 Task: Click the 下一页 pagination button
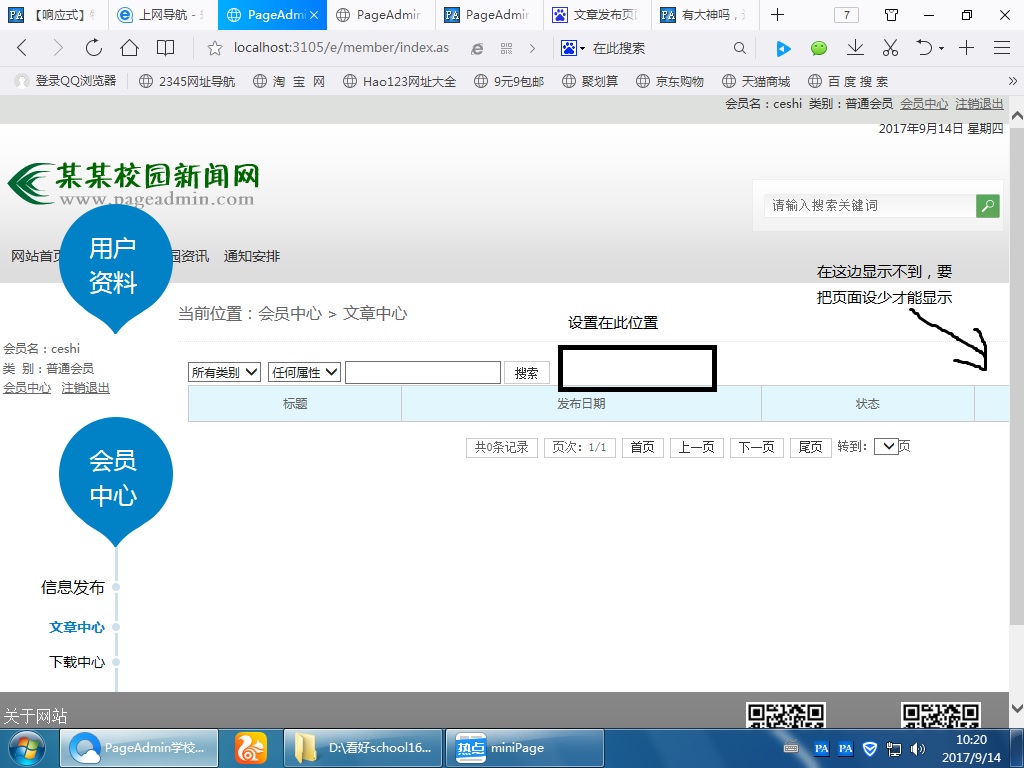point(757,448)
